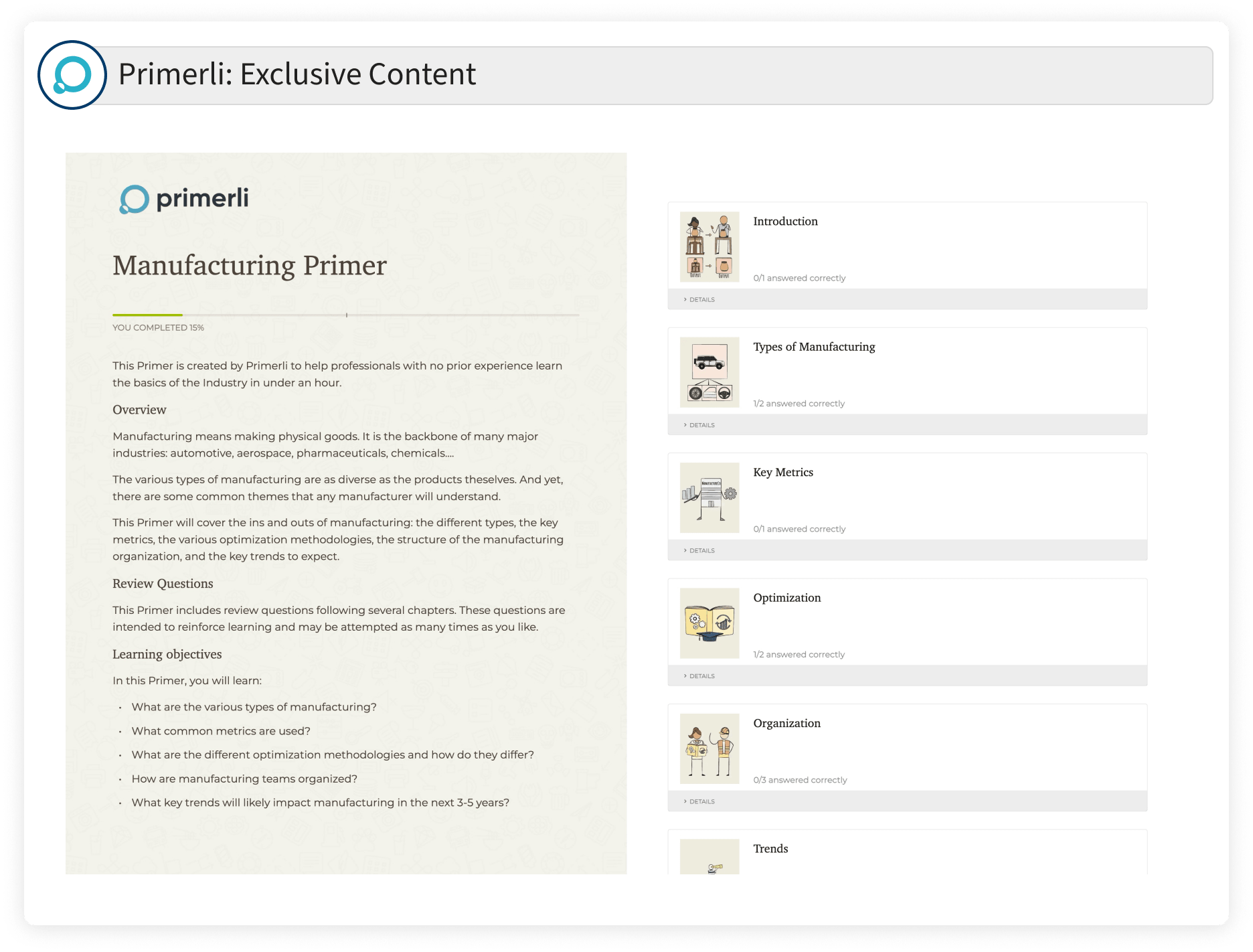
Task: Select the book-and-gears Optimization illustration
Action: (x=709, y=623)
